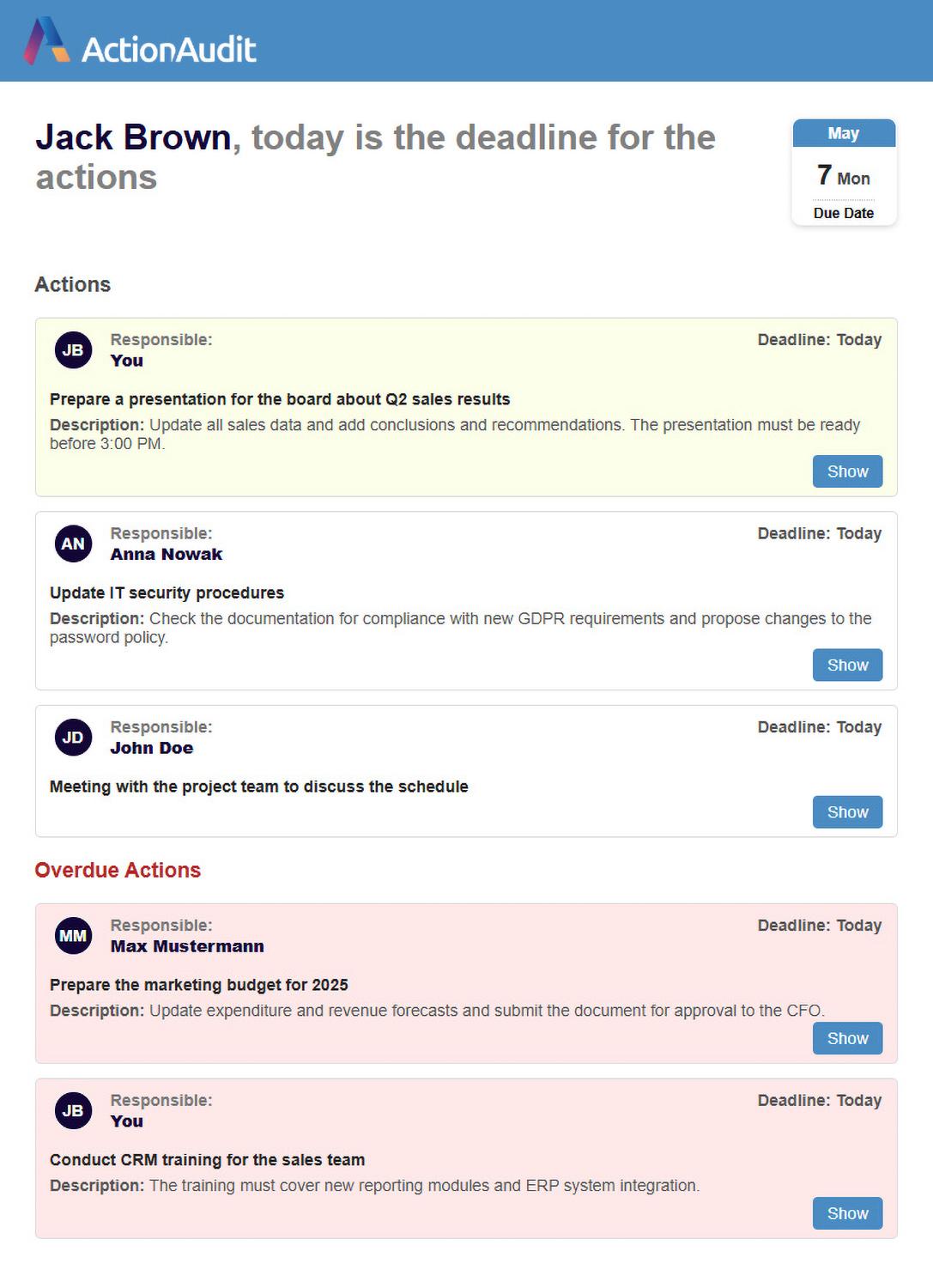This screenshot has width=933, height=1288.
Task: Open the ActionAudit brand name text
Action: 169,50
